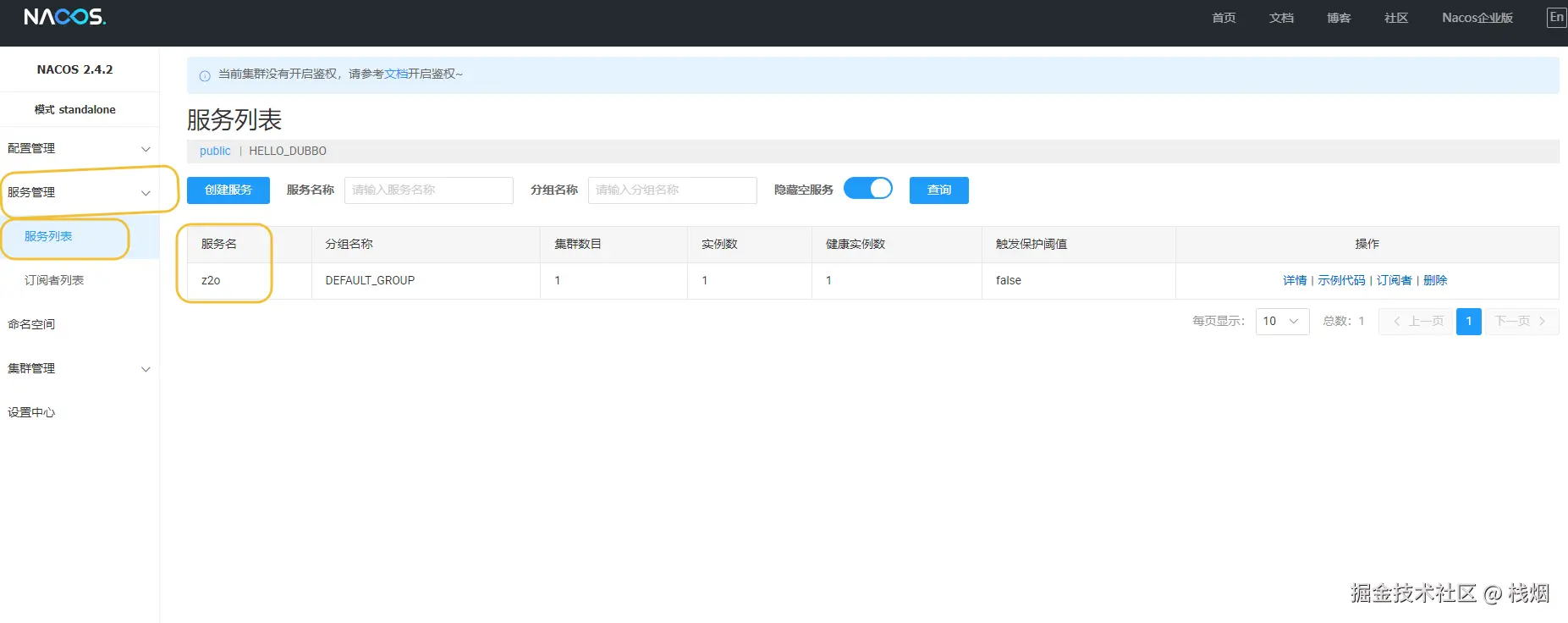Open 示例代码 for service z2o
Screen dimensions: 1568x623
coord(1341,280)
